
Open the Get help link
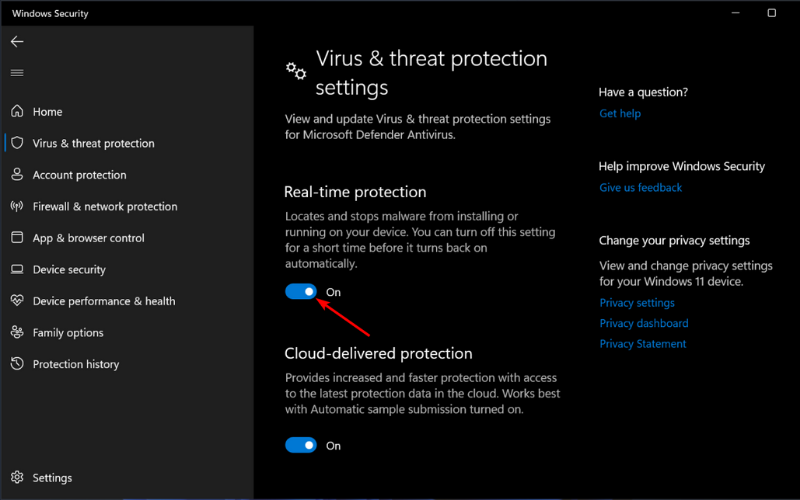[x=620, y=113]
